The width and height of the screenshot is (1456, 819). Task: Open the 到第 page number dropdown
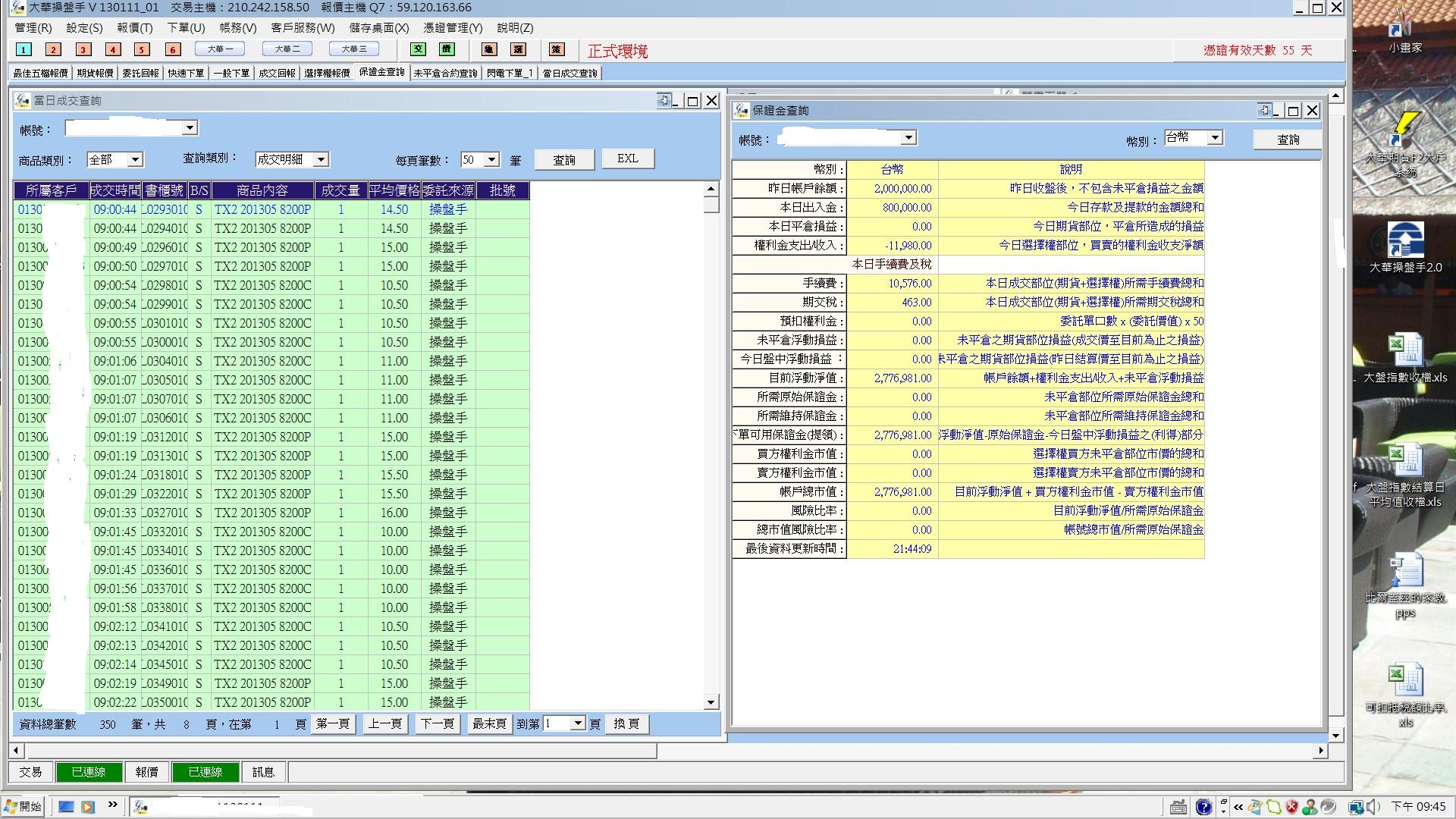[578, 723]
